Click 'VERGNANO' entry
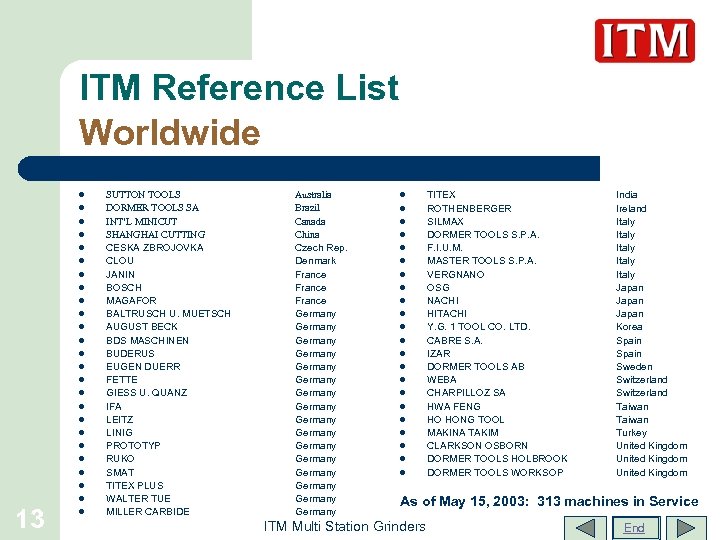720x540 pixels. (x=455, y=275)
